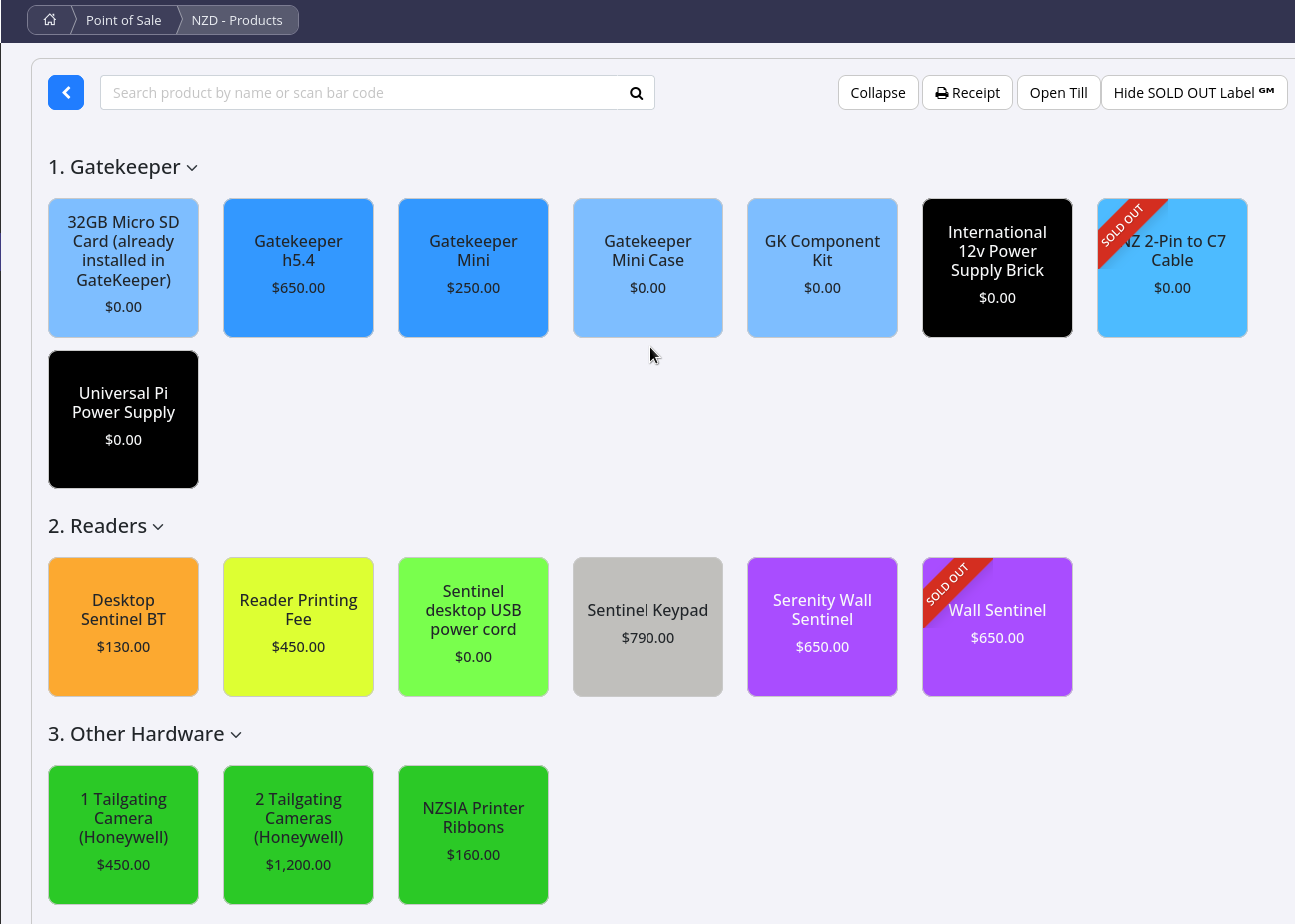Add Gatekeeper h5.4 product
Image resolution: width=1295 pixels, height=924 pixels.
(298, 268)
